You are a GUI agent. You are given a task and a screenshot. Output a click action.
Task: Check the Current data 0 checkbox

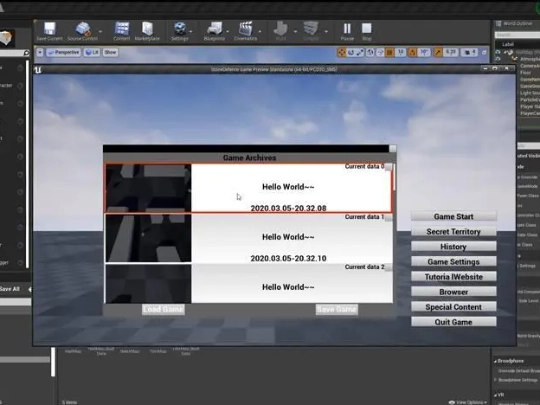pos(388,167)
